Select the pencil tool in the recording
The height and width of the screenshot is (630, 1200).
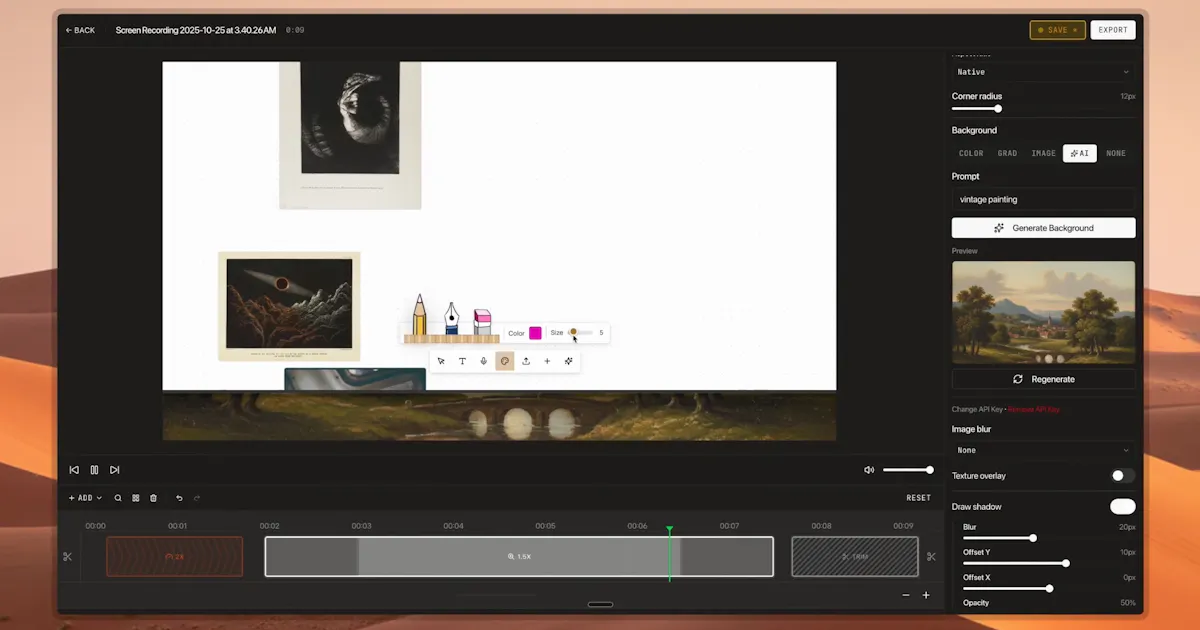419,314
